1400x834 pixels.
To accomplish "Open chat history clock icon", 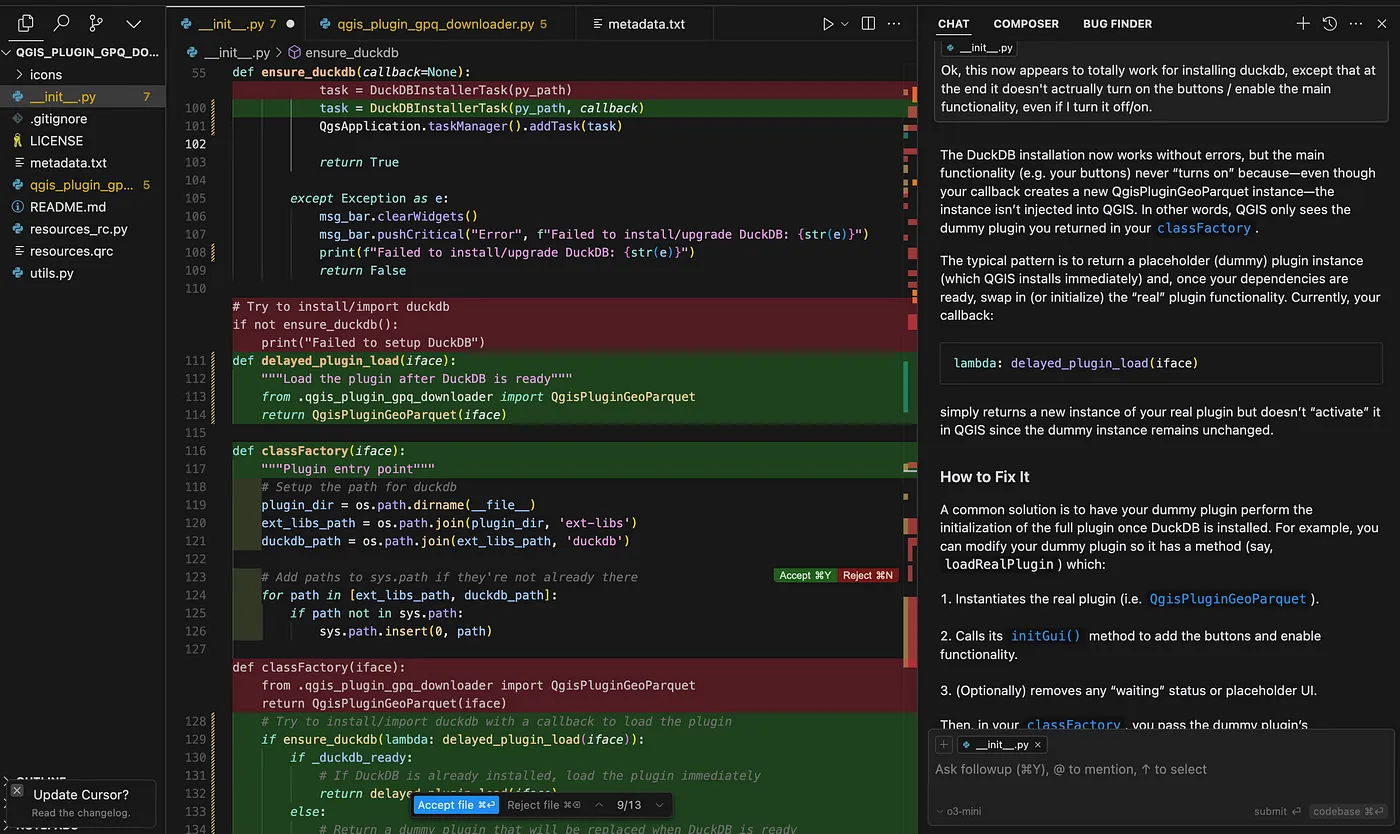I will coord(1330,24).
